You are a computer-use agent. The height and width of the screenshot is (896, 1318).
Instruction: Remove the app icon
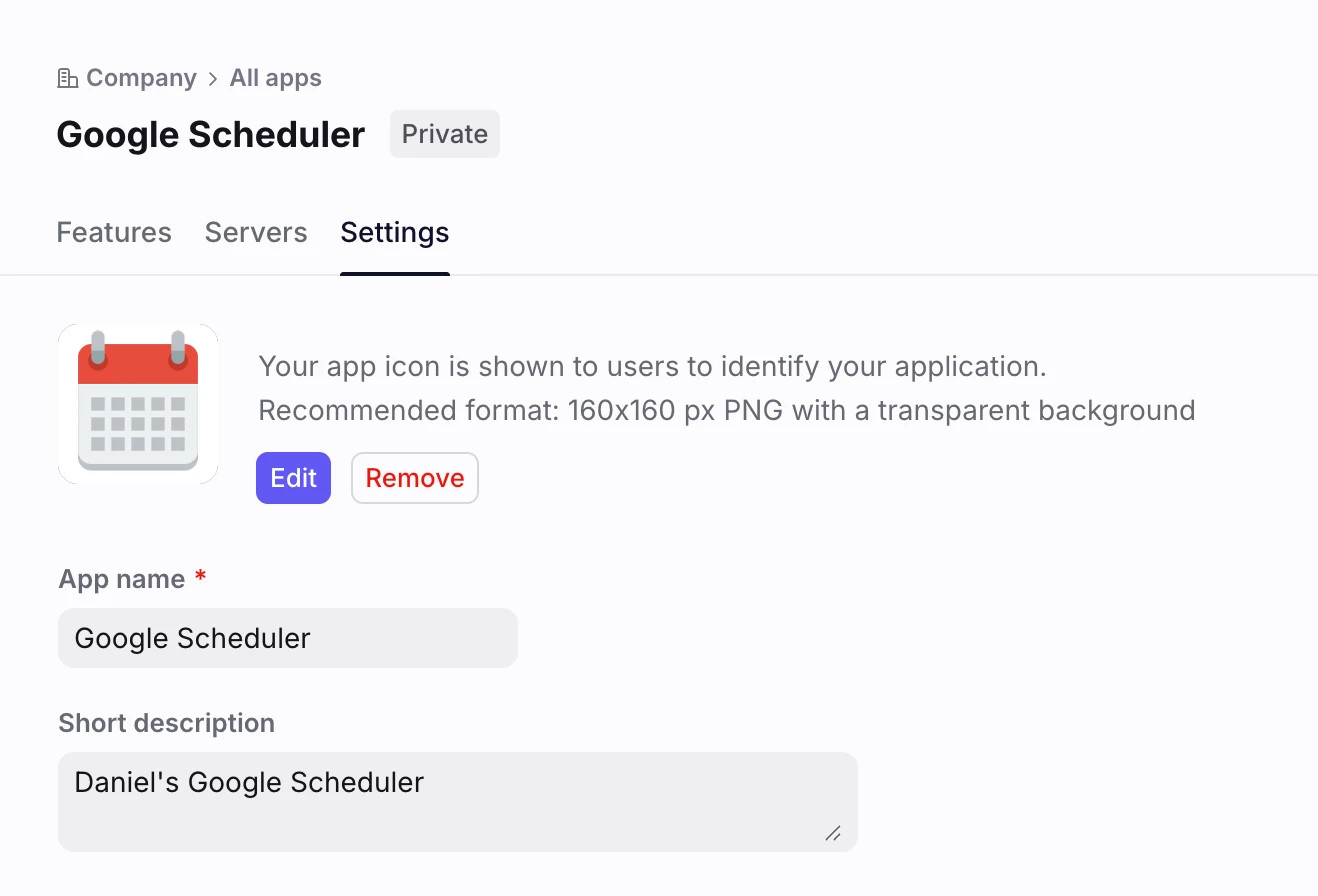415,478
